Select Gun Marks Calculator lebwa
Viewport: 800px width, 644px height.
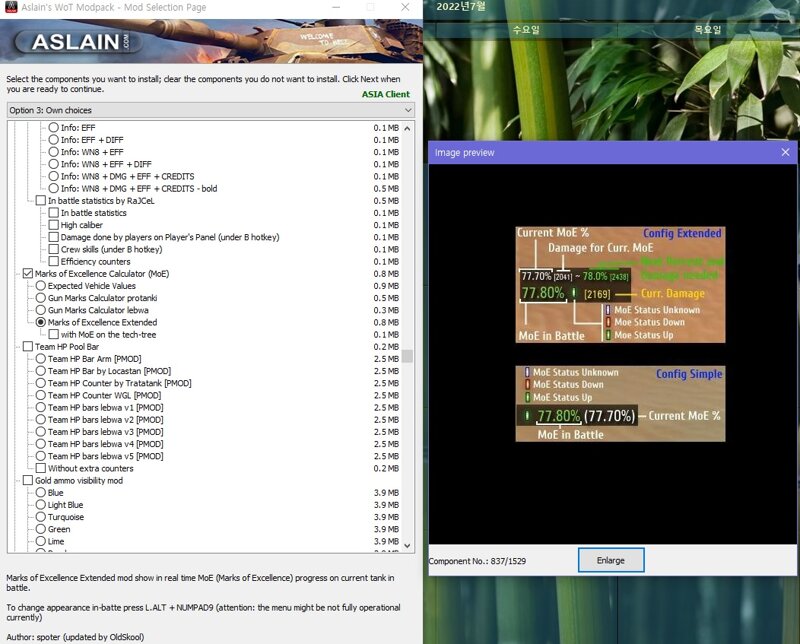[x=41, y=310]
